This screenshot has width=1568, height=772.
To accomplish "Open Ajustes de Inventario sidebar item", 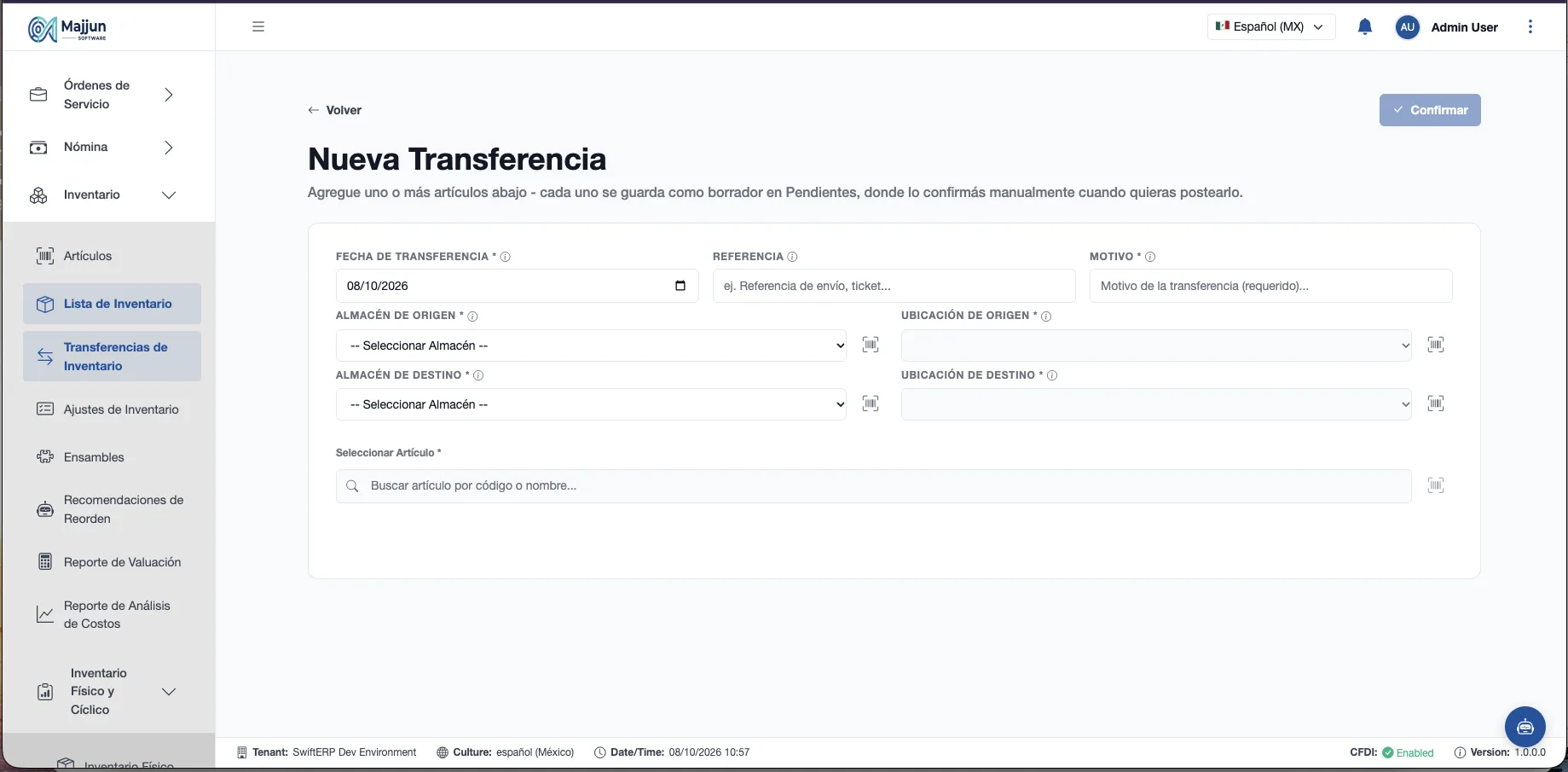I will click(x=112, y=409).
